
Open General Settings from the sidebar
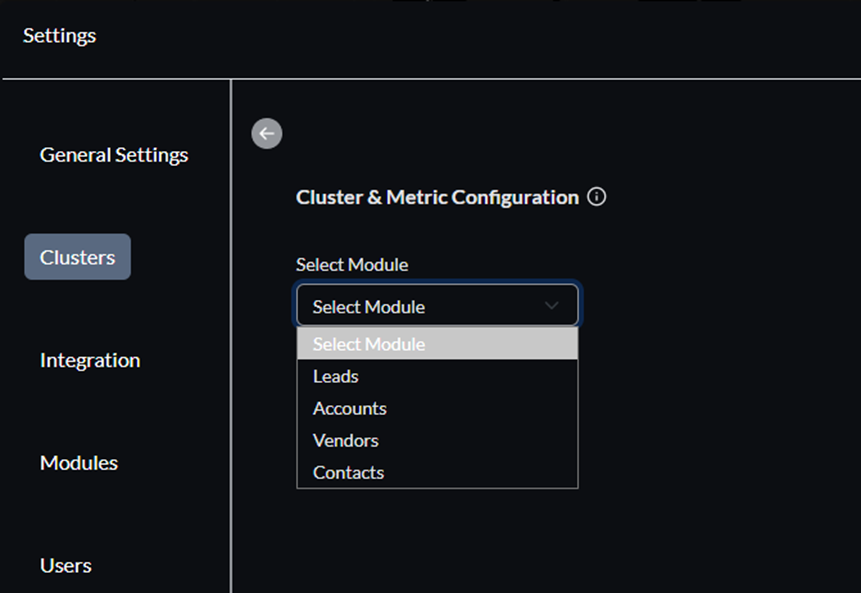[x=113, y=154]
